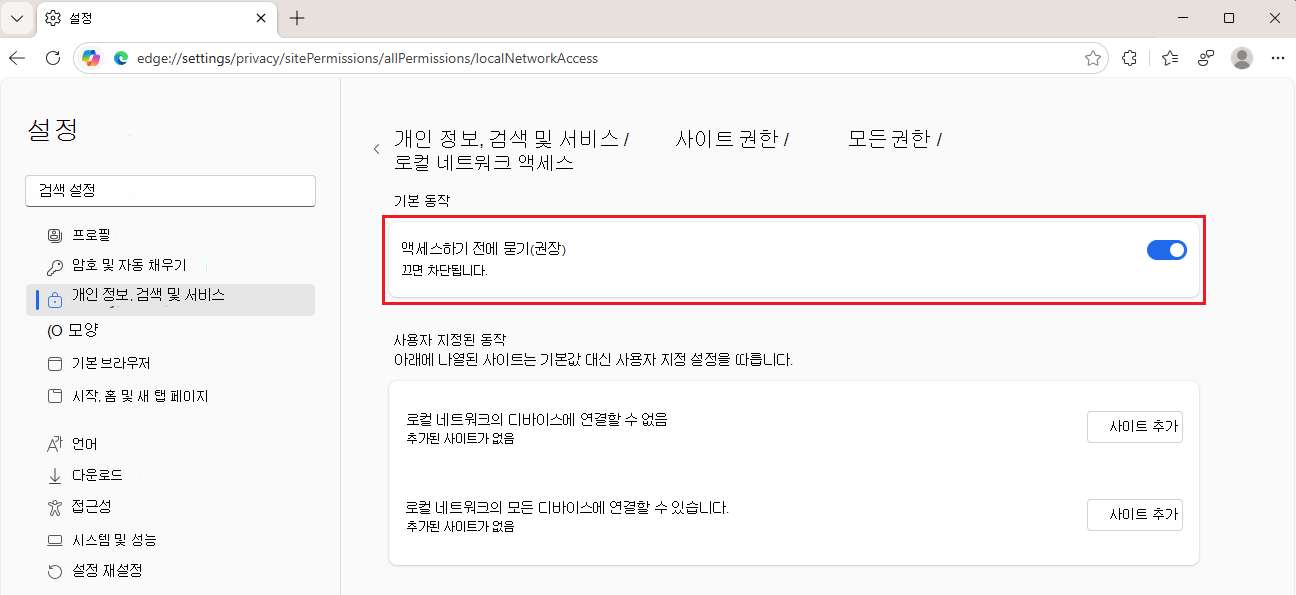Open 다운로드 settings section

(x=170, y=475)
